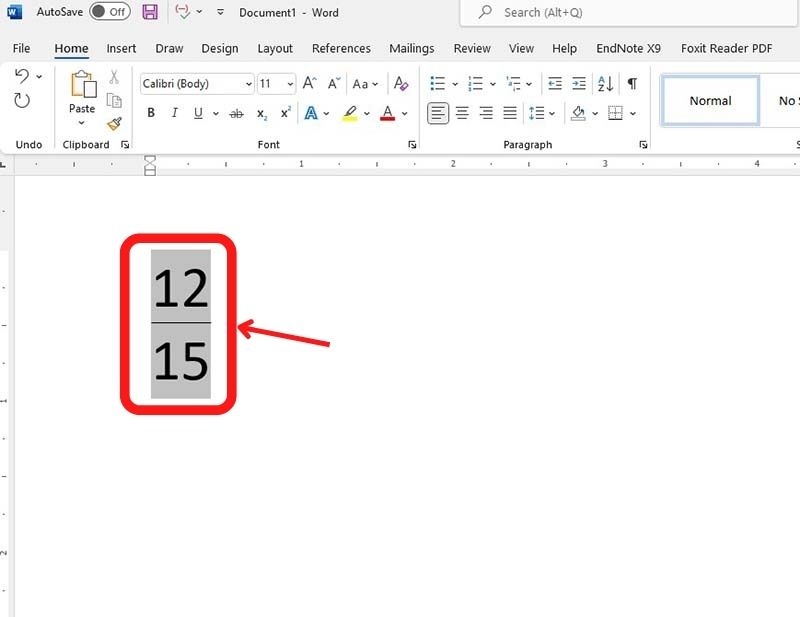Open the References menu tab

tap(341, 48)
